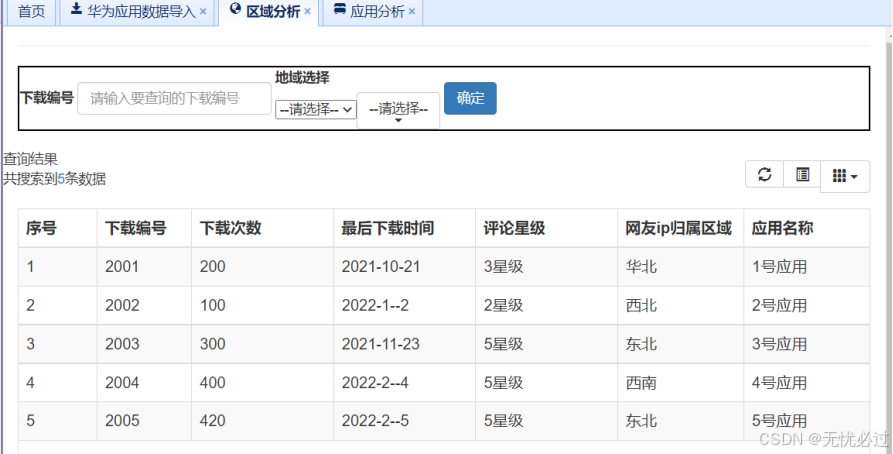Close the 应用分析 tab
The width and height of the screenshot is (893, 454).
click(x=412, y=12)
